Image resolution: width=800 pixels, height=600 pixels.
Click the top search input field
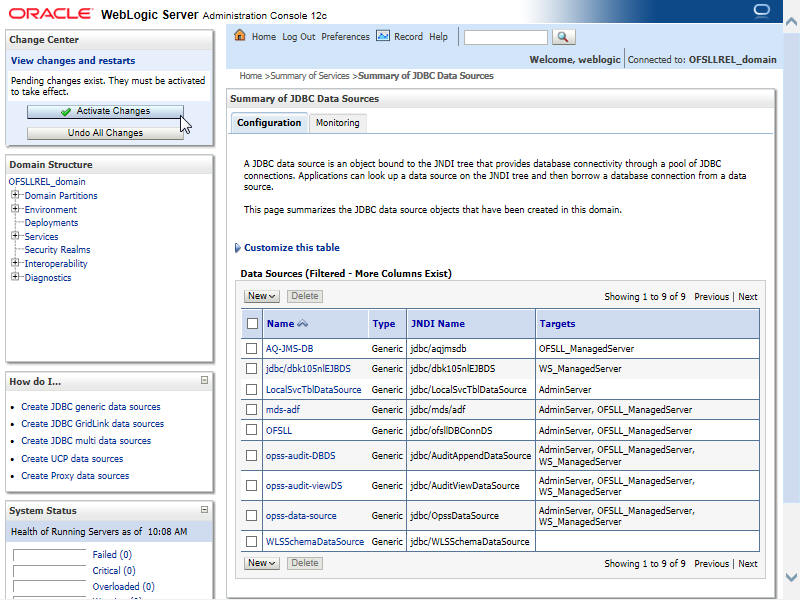(506, 37)
